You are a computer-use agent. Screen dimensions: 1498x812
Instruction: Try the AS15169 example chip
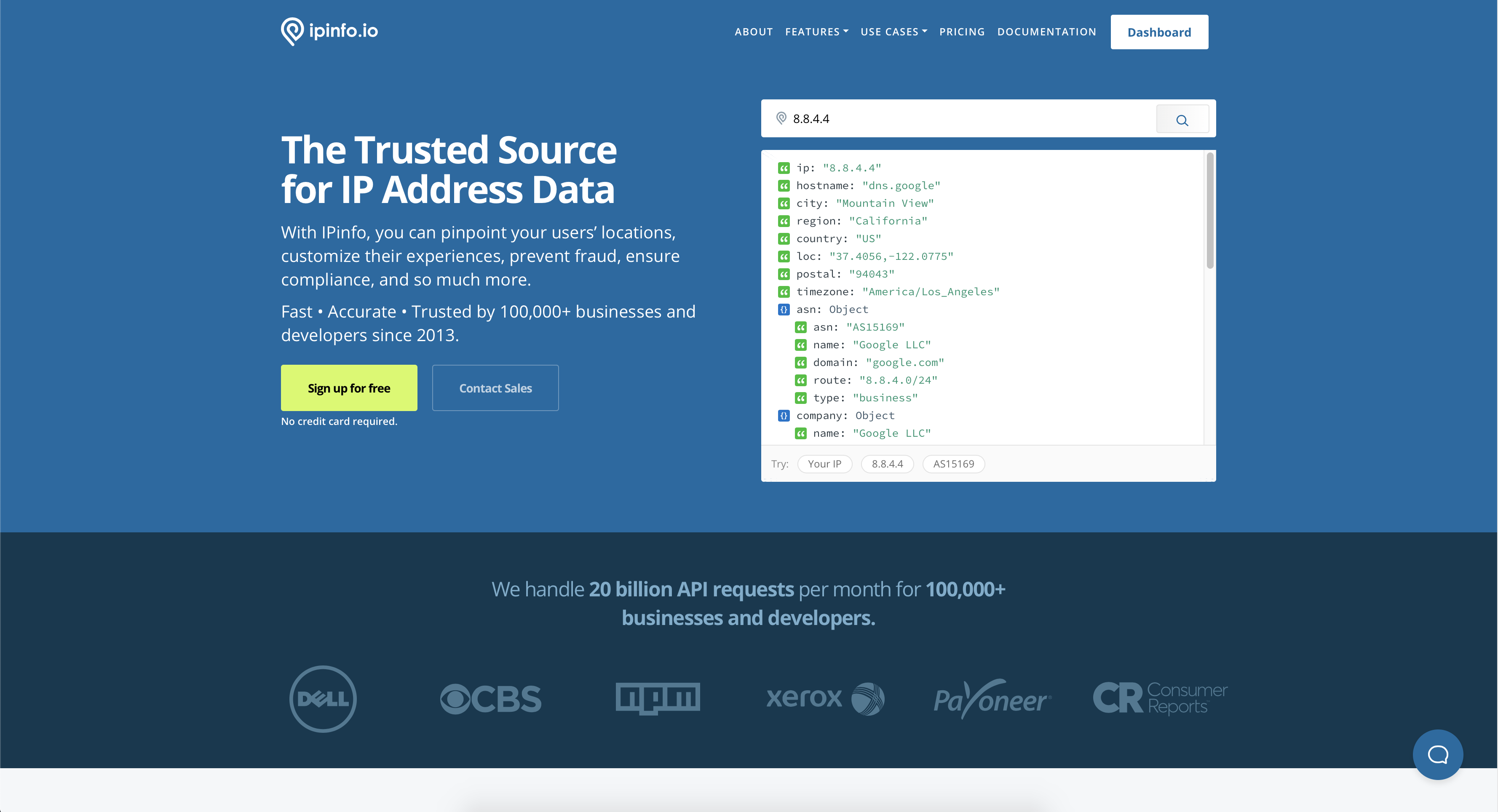[954, 464]
